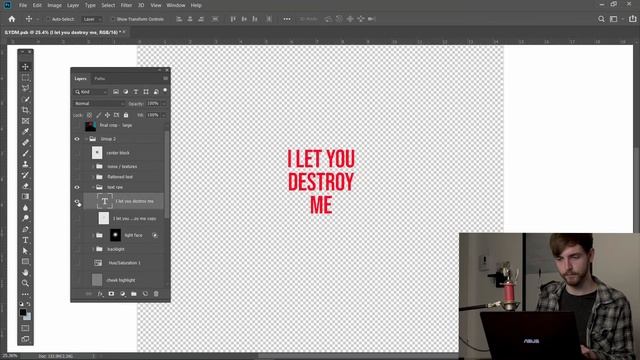640x360 pixels.
Task: Collapse the Group 2 folder
Action: click(x=86, y=139)
